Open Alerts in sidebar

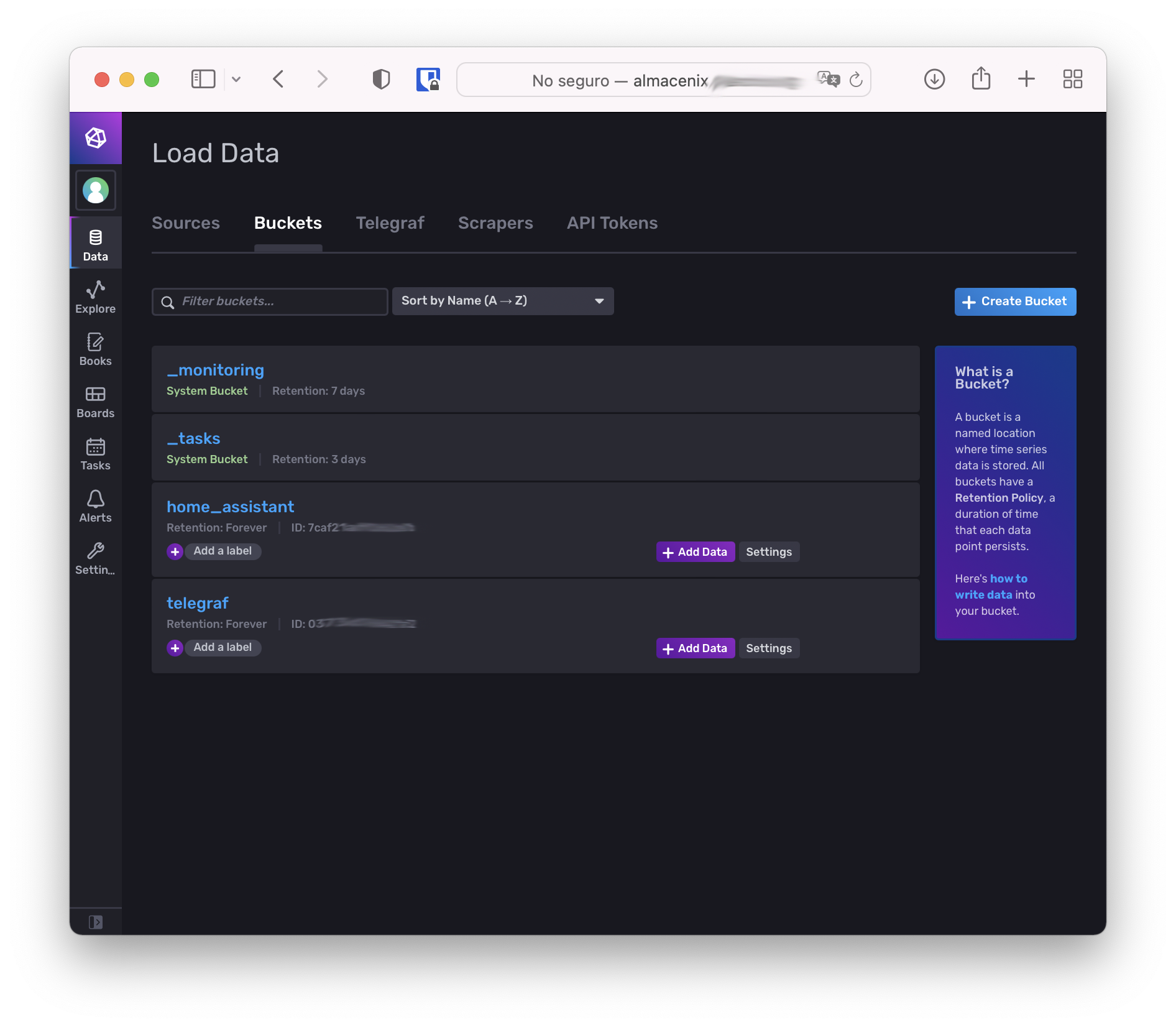[x=96, y=506]
